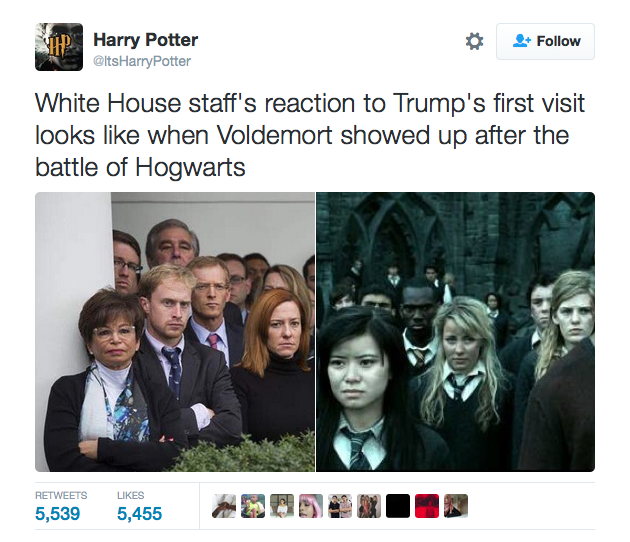Follow the Harry Potter account
Screen dimensions: 630x542
coord(545,41)
